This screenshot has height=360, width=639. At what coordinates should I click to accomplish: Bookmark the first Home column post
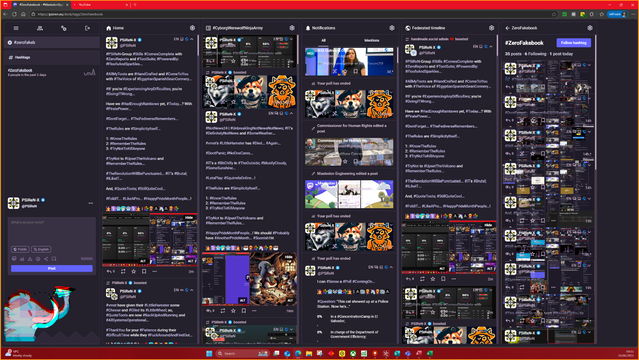[144, 271]
